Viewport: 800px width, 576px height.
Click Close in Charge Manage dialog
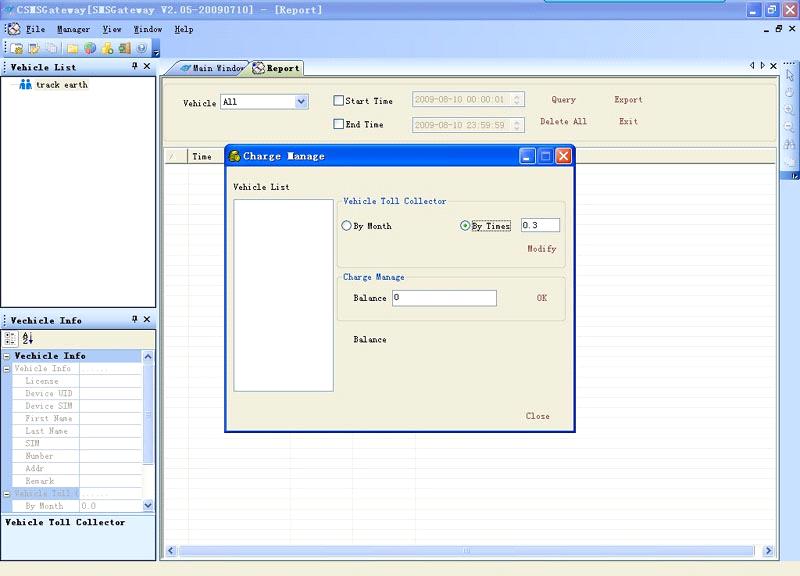tap(537, 416)
